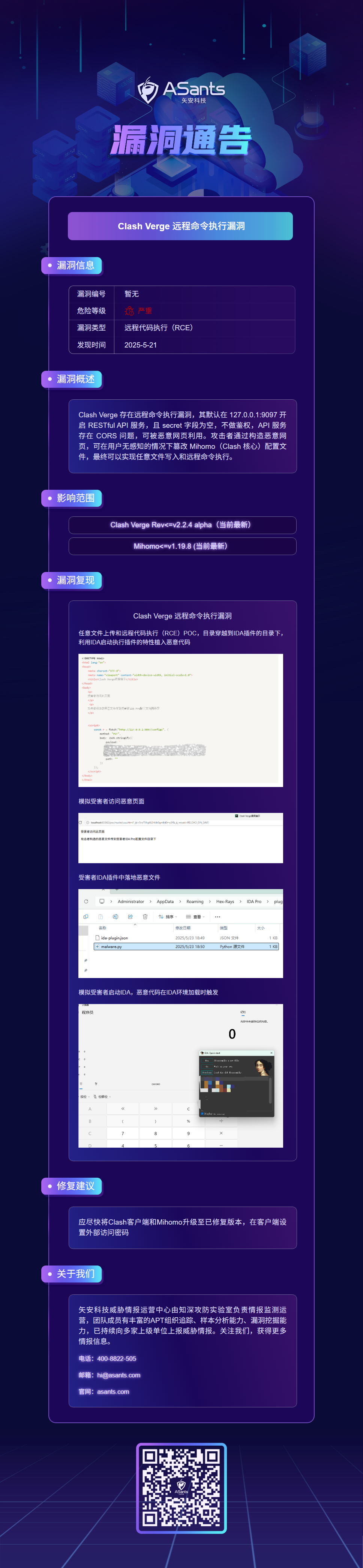Click the refresh icon in the Explorer address bar
The width and height of the screenshot is (363, 1568).
86,901
